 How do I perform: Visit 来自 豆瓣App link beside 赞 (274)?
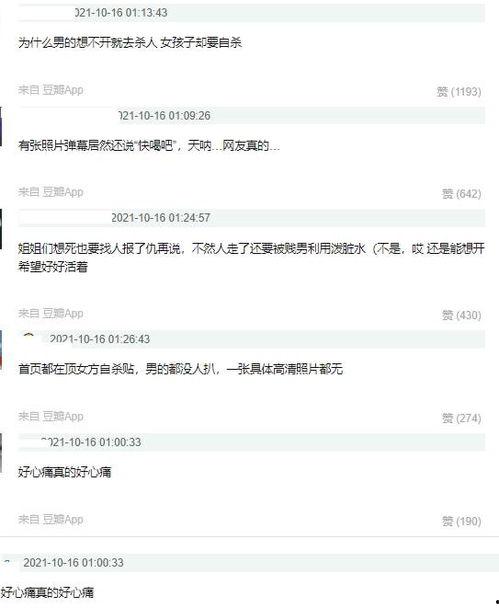pyautogui.click(x=51, y=417)
